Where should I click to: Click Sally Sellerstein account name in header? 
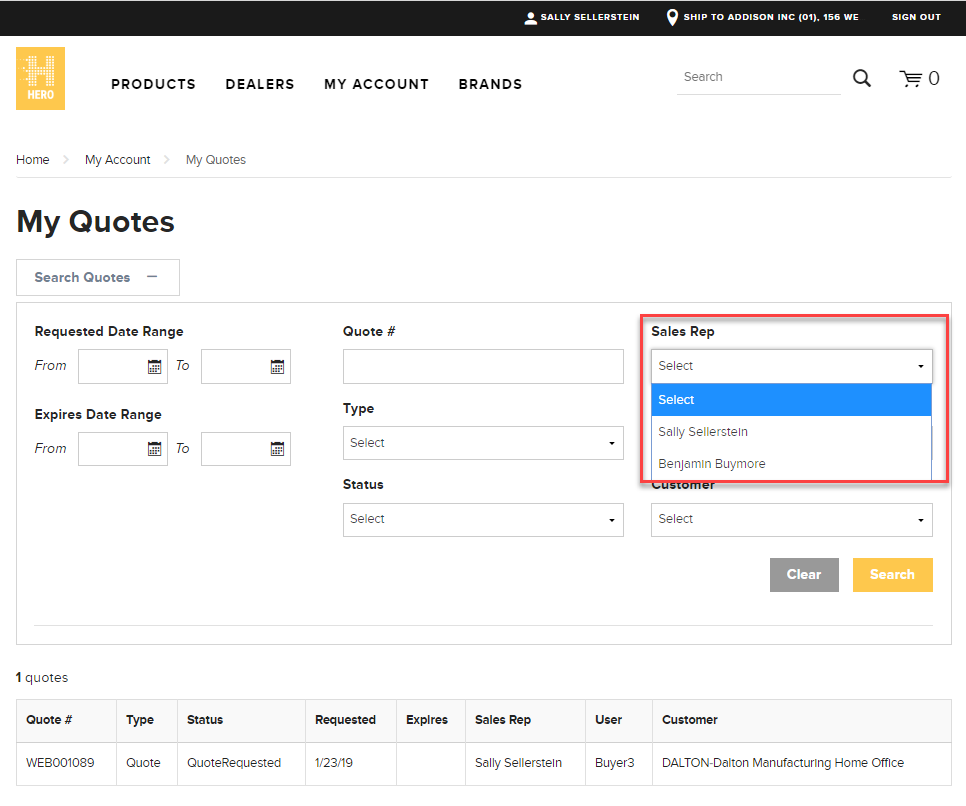tap(590, 17)
